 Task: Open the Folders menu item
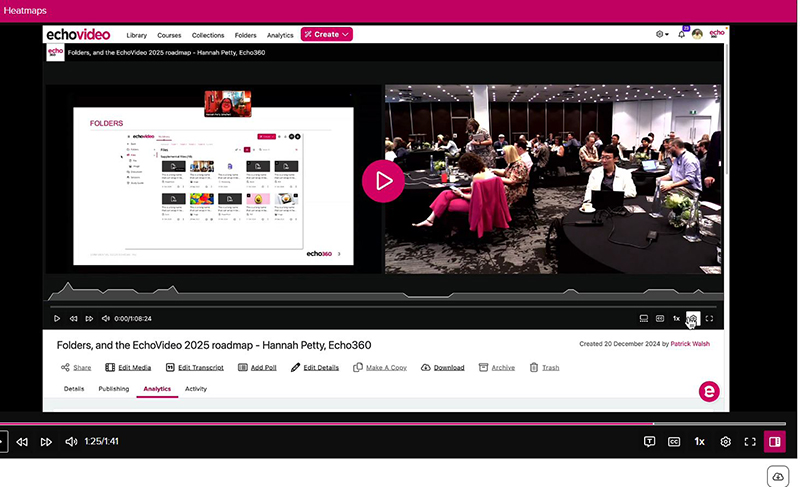(245, 35)
